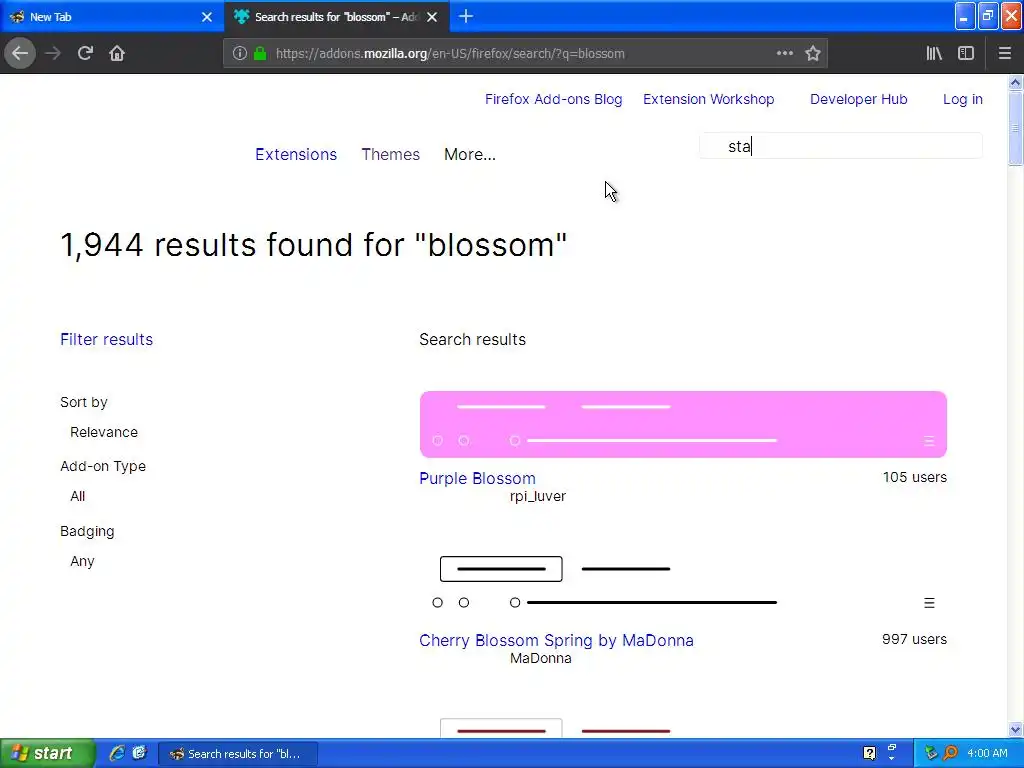Open Purple Blossom add-on link
Screen dimensions: 1024x768
click(x=477, y=479)
